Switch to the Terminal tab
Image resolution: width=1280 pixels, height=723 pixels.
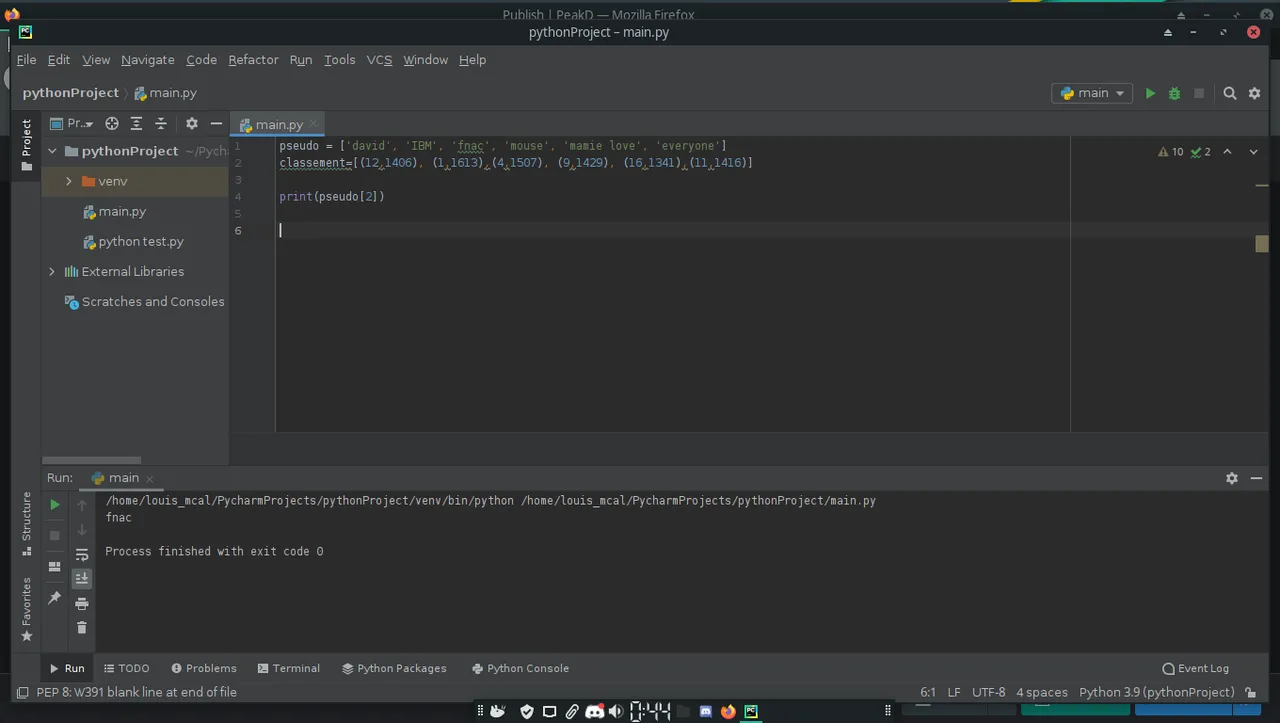289,668
